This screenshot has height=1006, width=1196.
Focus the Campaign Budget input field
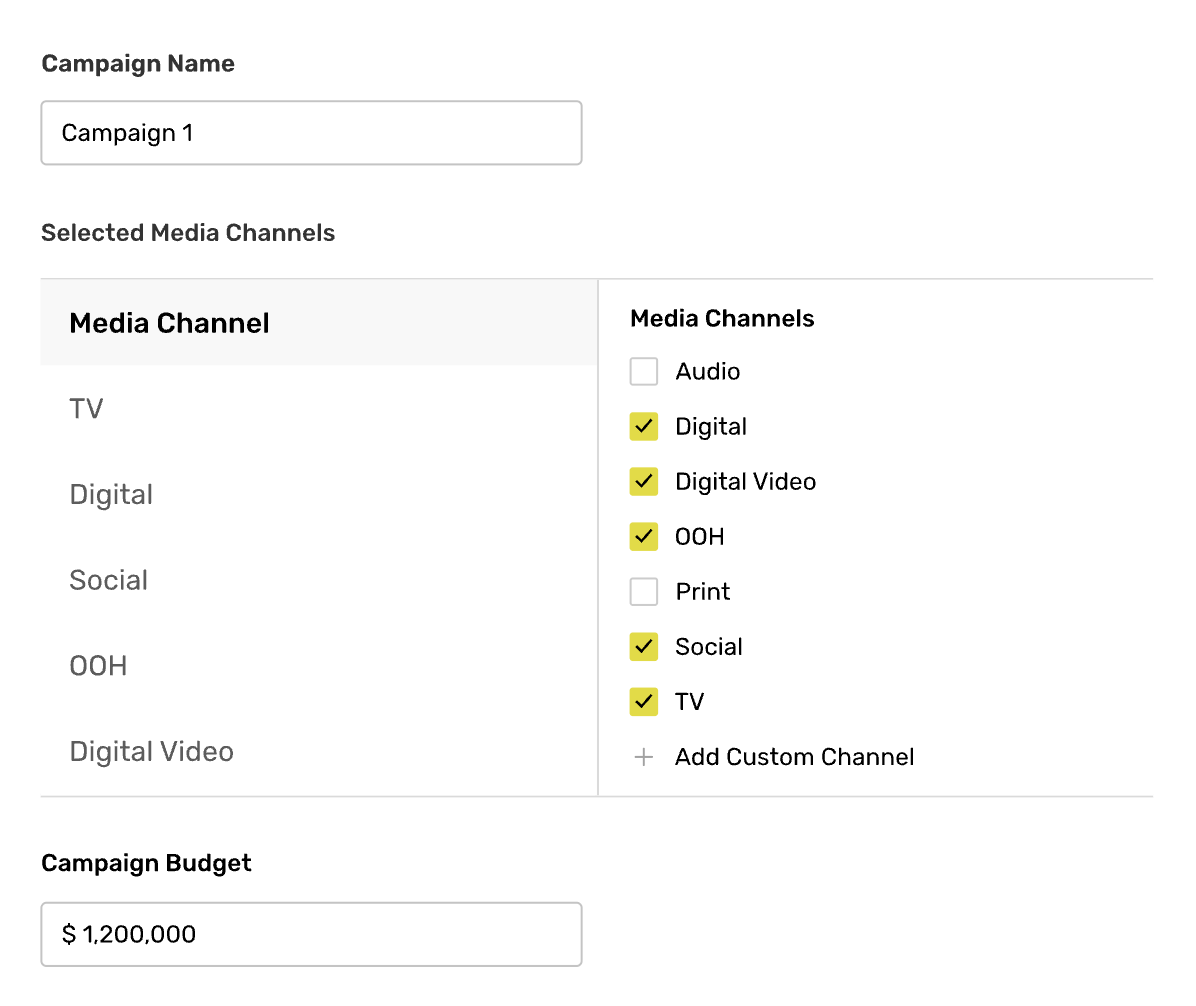[x=311, y=935]
